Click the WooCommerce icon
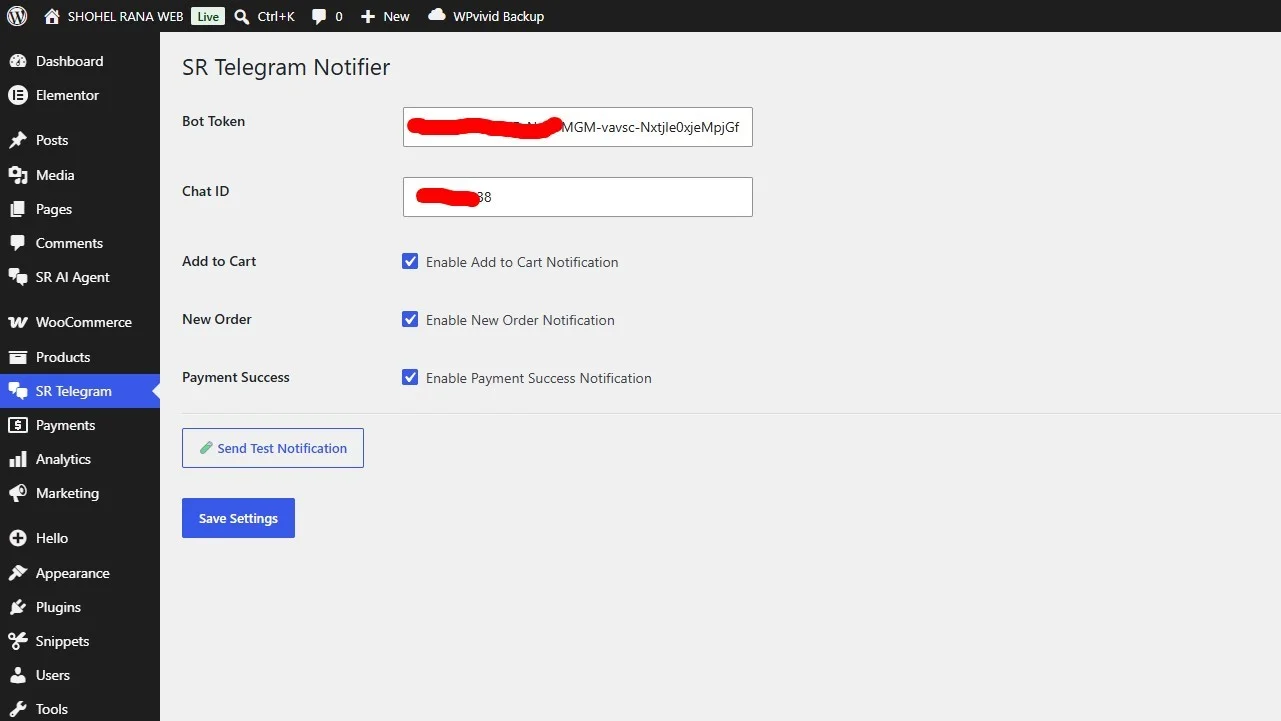This screenshot has height=721, width=1281. click(x=17, y=322)
